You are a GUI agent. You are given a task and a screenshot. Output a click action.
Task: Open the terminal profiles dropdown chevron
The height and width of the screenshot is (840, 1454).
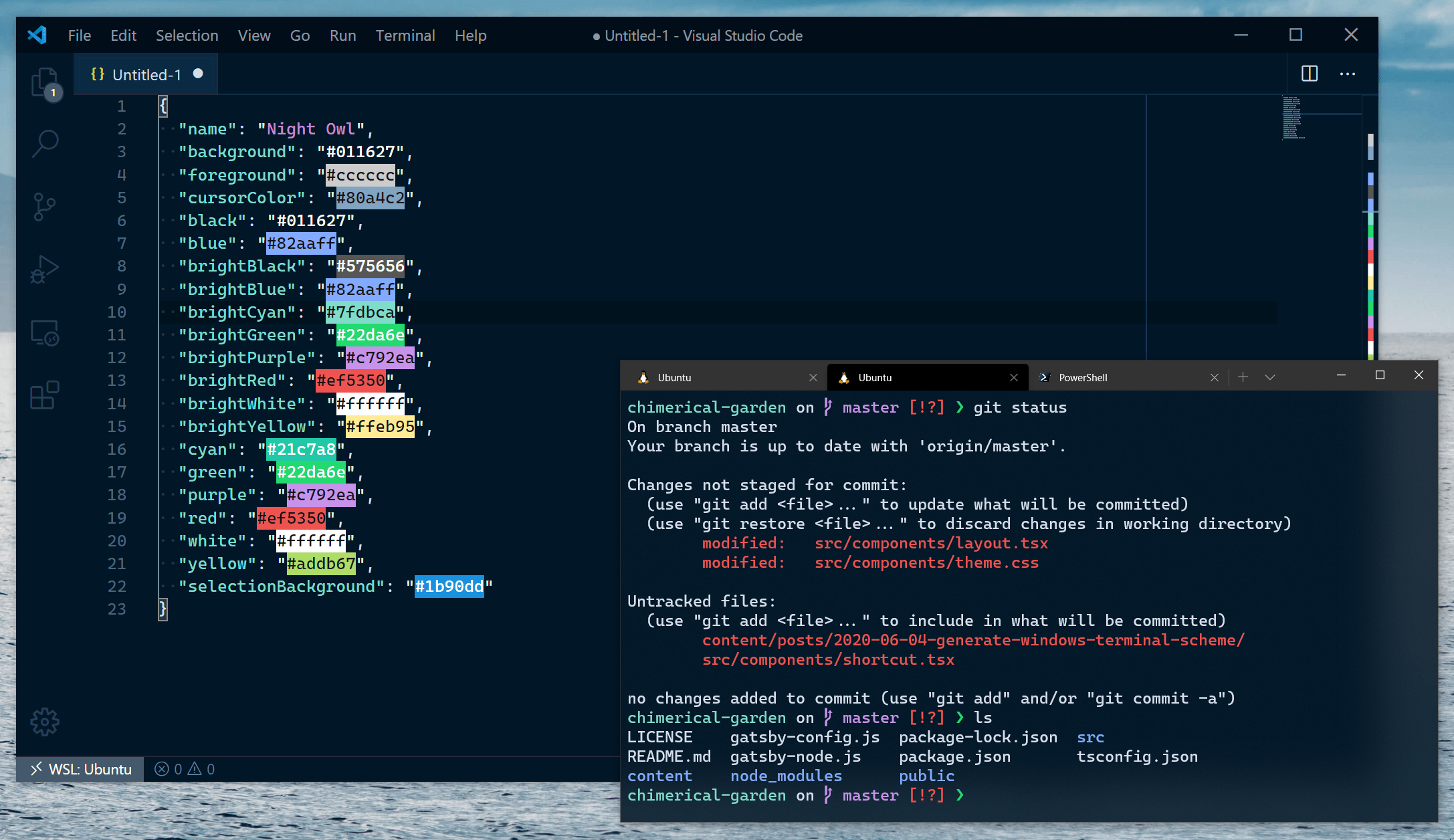[1270, 377]
